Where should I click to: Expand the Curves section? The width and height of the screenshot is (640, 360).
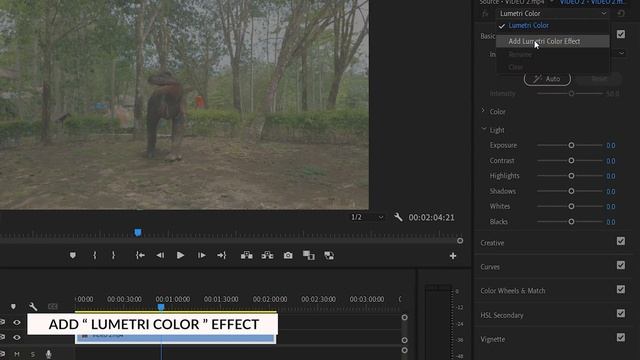point(490,267)
